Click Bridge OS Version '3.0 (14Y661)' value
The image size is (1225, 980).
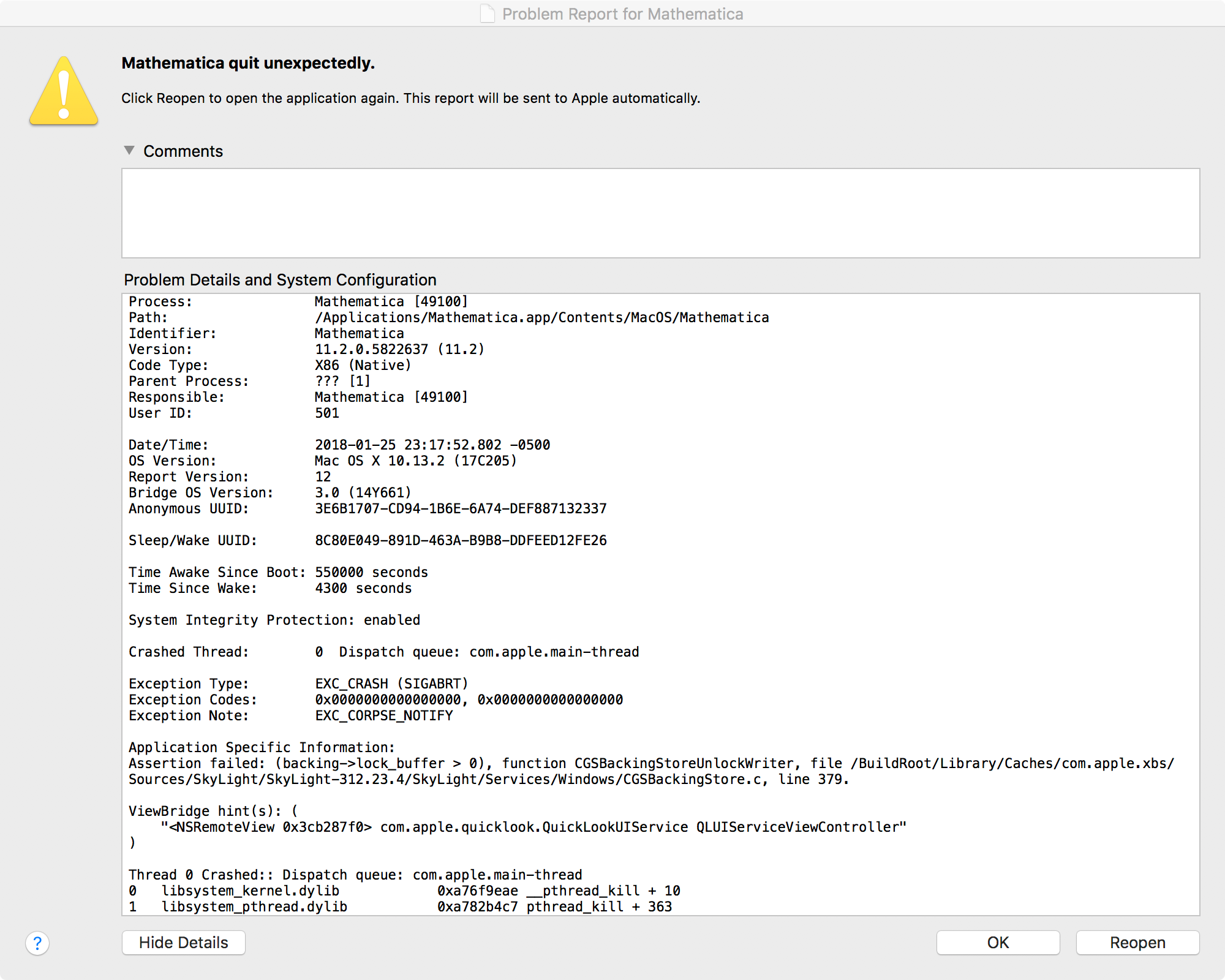coord(363,492)
